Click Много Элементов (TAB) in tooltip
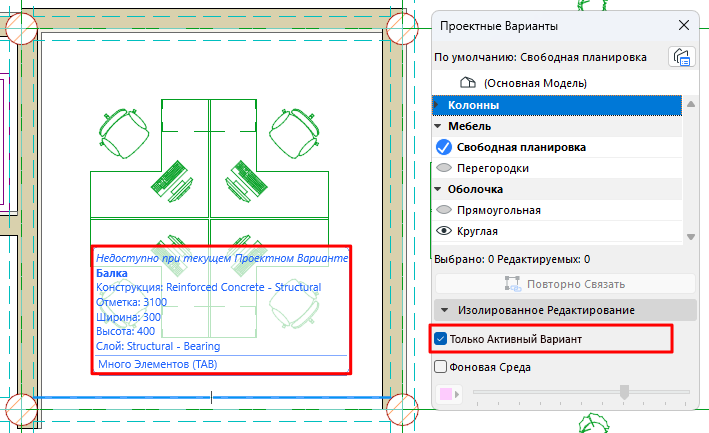 (157, 364)
